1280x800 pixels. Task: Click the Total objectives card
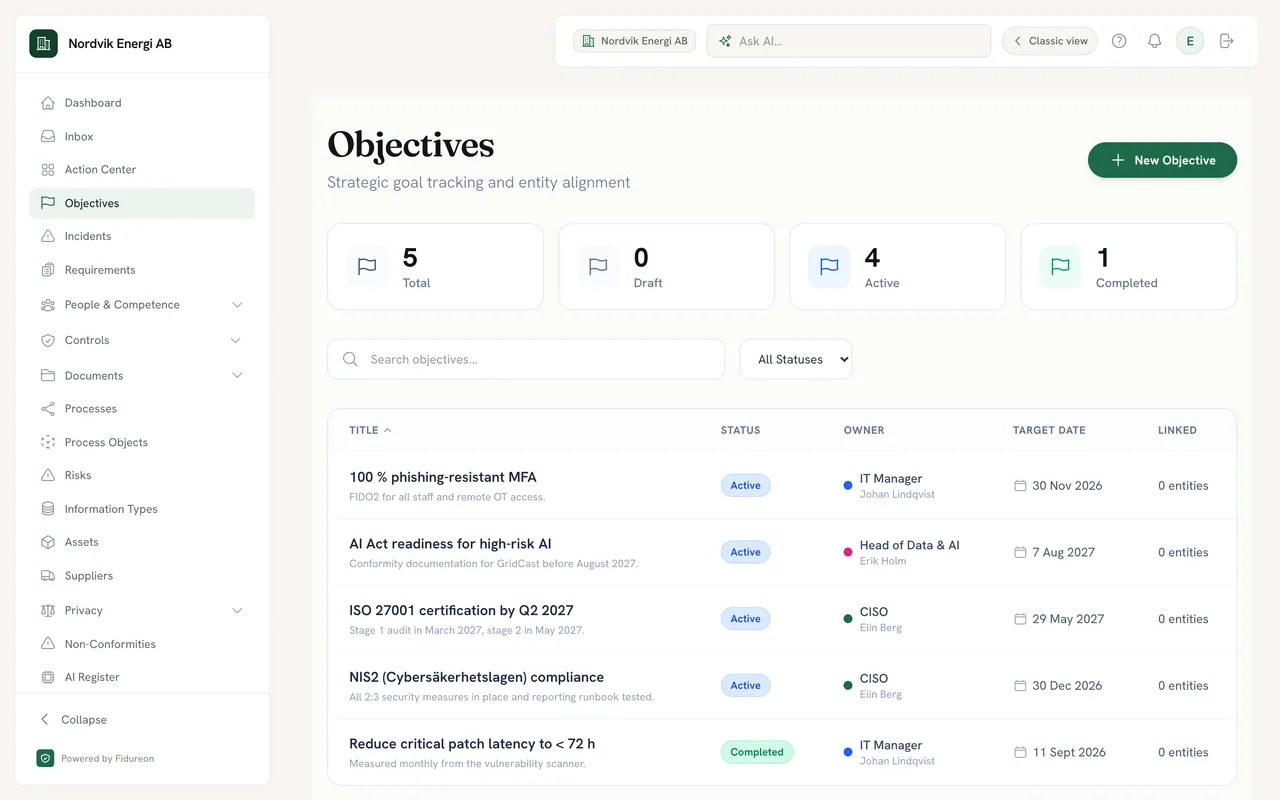[x=435, y=266]
